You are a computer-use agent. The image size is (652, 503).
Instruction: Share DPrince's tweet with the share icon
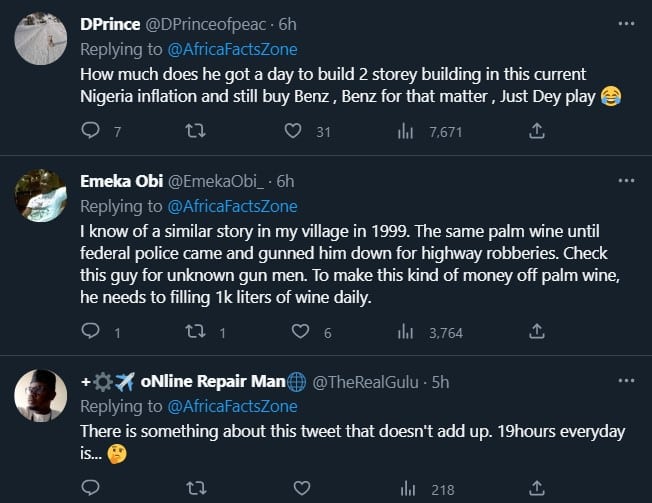click(x=536, y=130)
